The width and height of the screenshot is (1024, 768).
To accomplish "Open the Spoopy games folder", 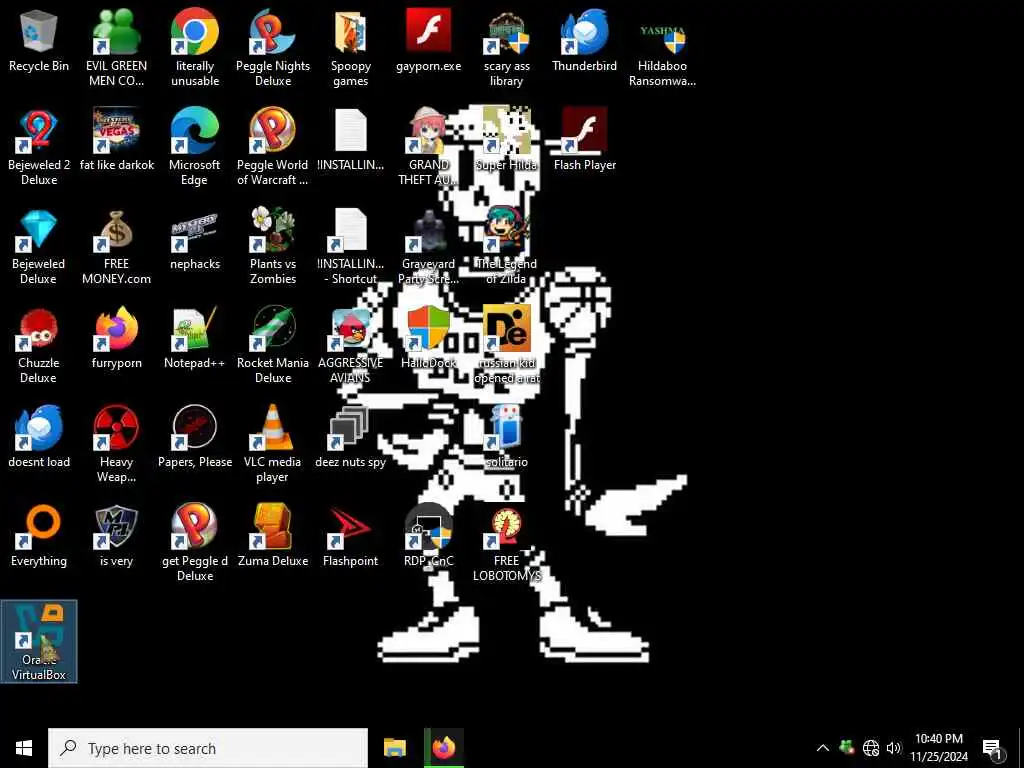I will point(351,47).
